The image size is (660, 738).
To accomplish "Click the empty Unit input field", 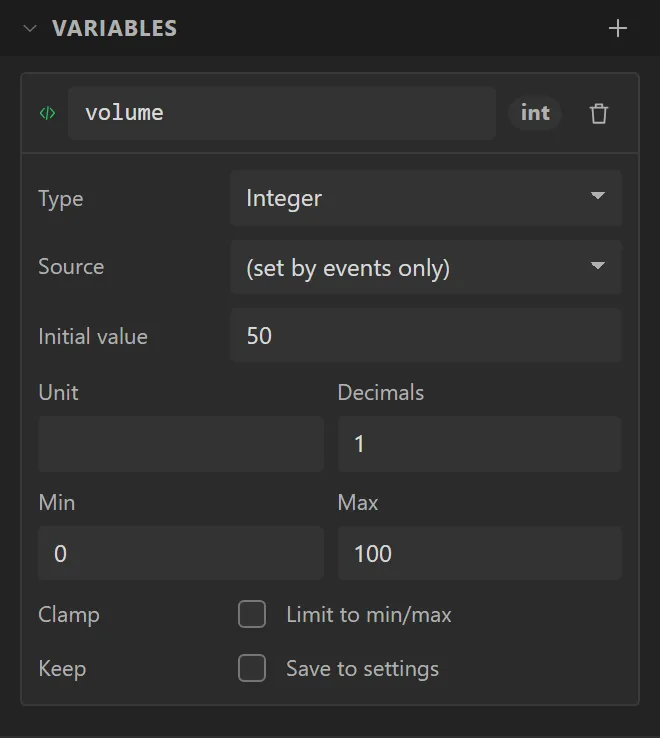I will coord(181,444).
